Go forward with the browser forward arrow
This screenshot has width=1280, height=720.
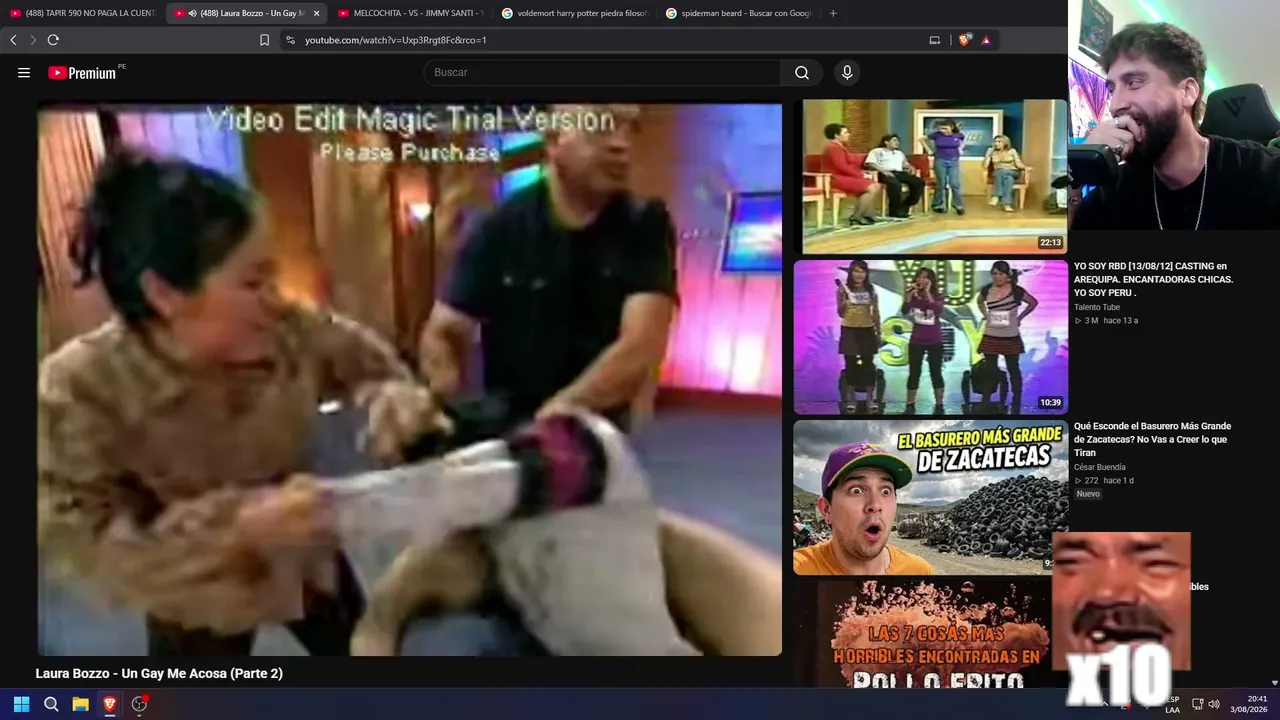tap(33, 40)
